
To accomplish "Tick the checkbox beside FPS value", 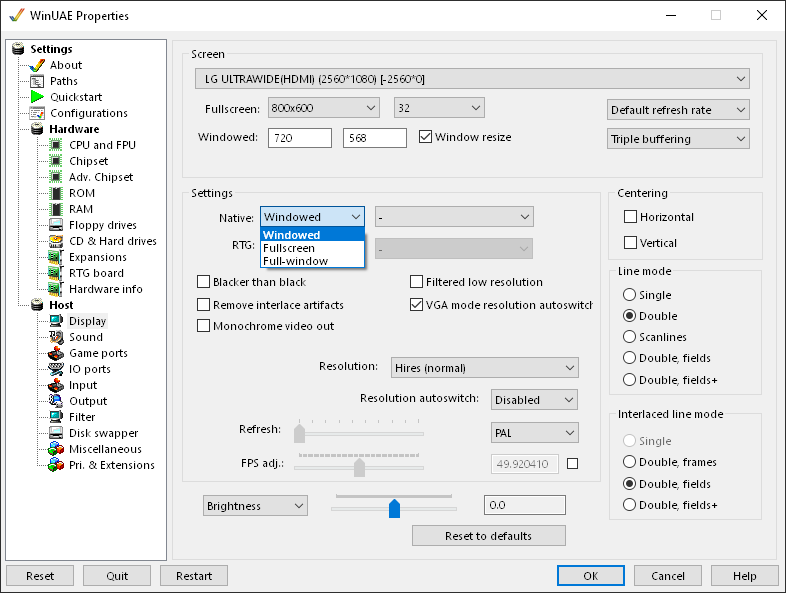I will (x=572, y=464).
